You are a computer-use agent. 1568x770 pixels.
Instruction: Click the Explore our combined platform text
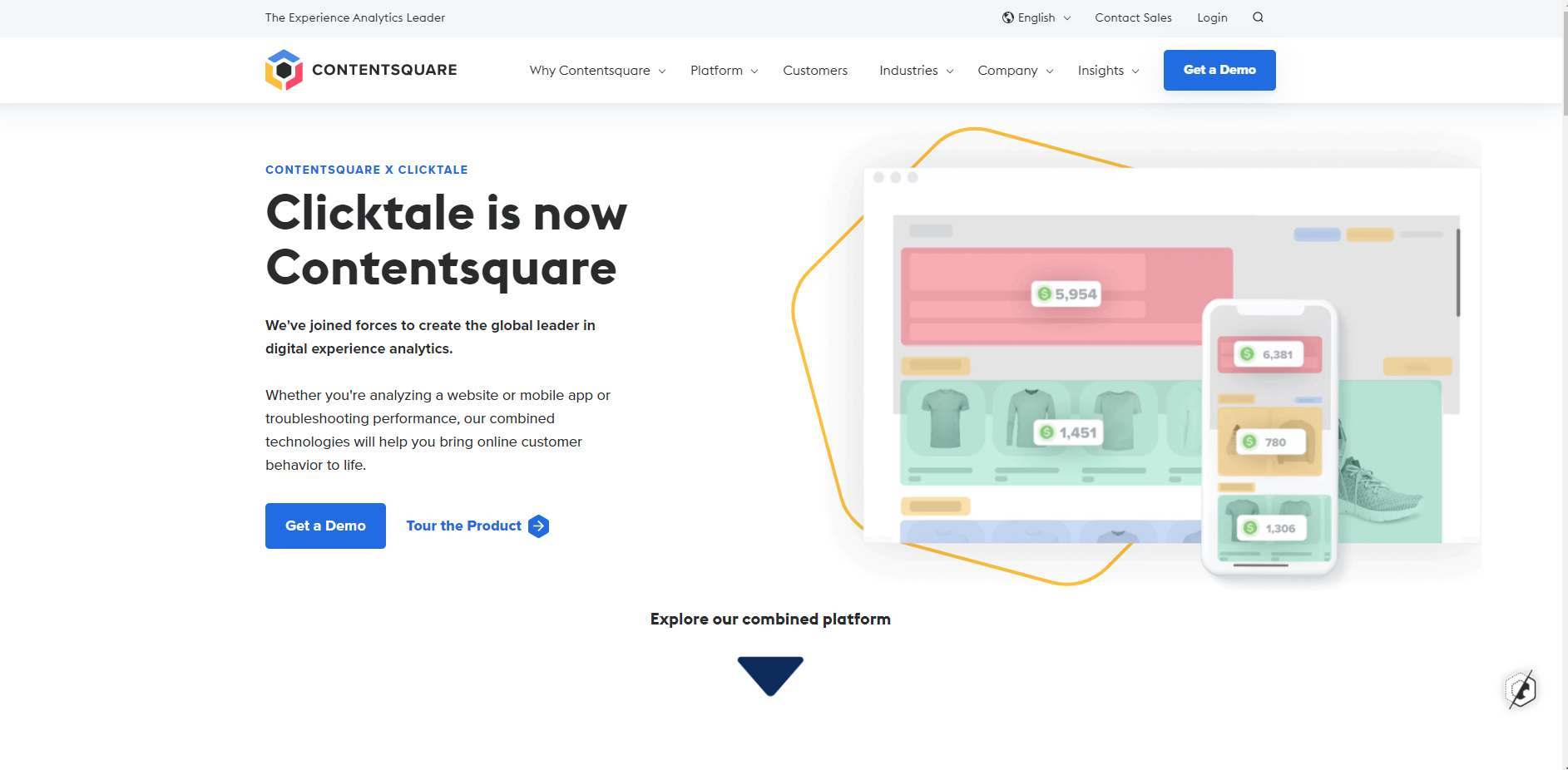[770, 619]
